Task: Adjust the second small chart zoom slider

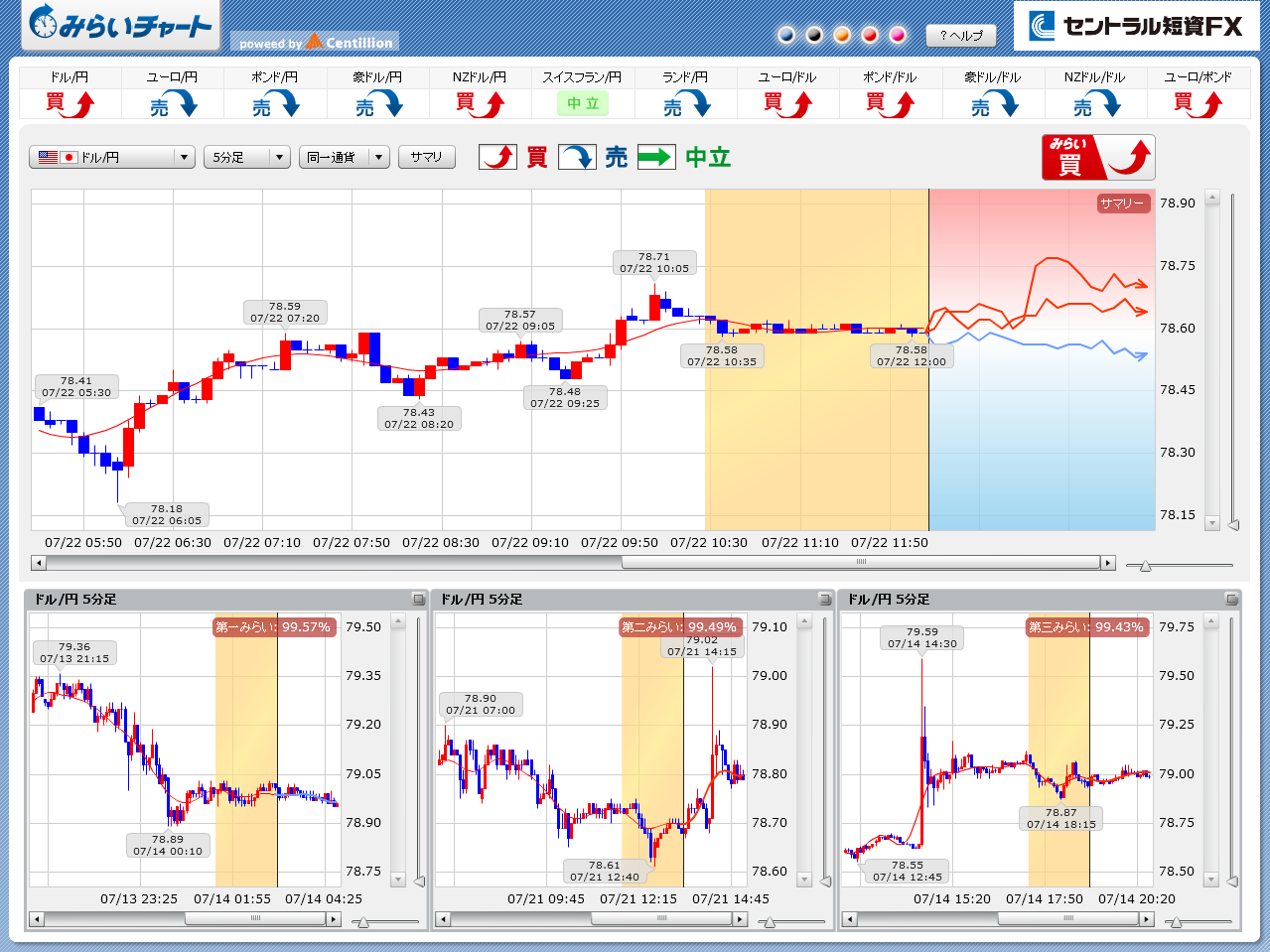Action: click(769, 922)
